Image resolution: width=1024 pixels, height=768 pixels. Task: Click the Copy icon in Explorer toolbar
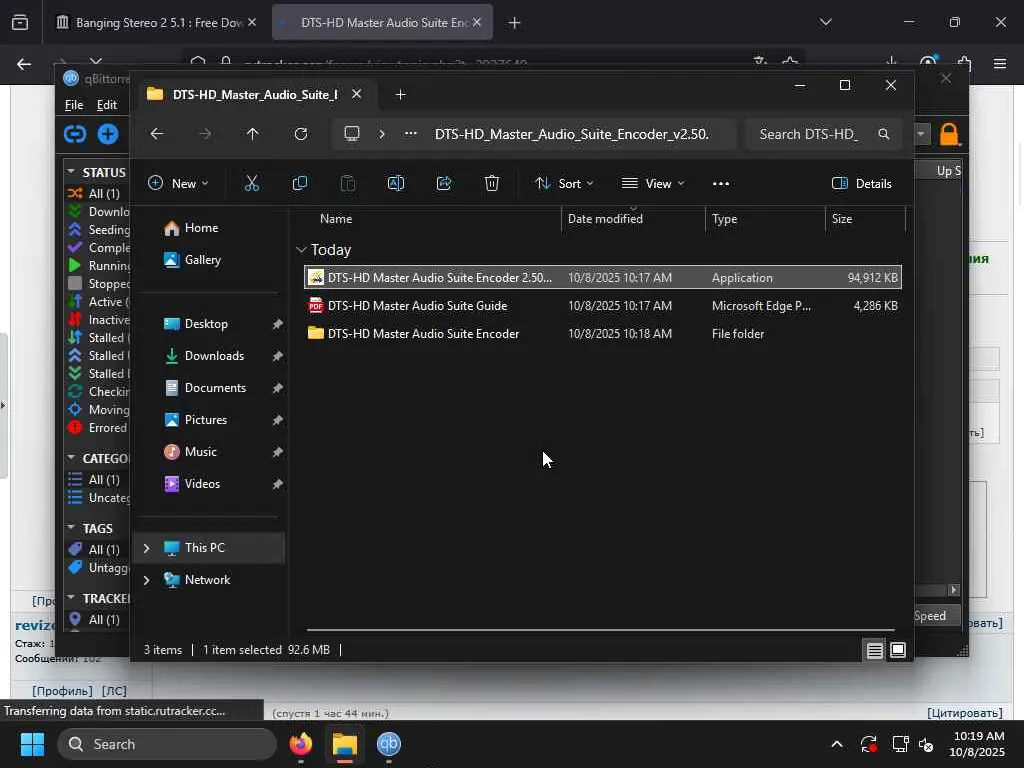[300, 184]
